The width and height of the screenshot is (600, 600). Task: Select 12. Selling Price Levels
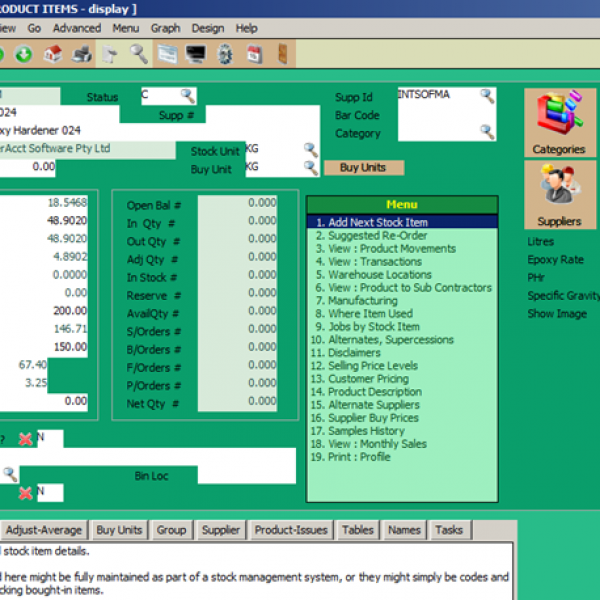tap(402, 365)
